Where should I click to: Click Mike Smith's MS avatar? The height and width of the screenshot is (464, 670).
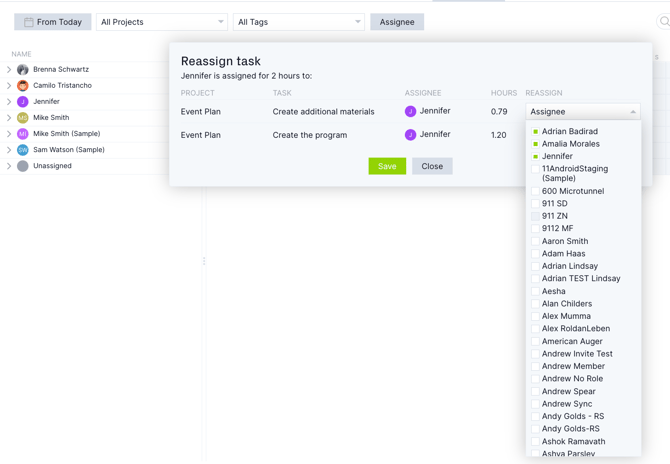[x=23, y=117]
